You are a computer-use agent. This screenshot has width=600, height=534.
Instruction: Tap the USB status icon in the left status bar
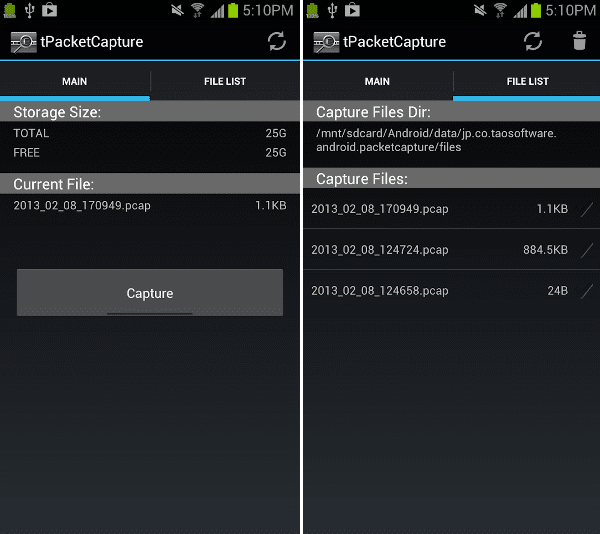tap(29, 10)
